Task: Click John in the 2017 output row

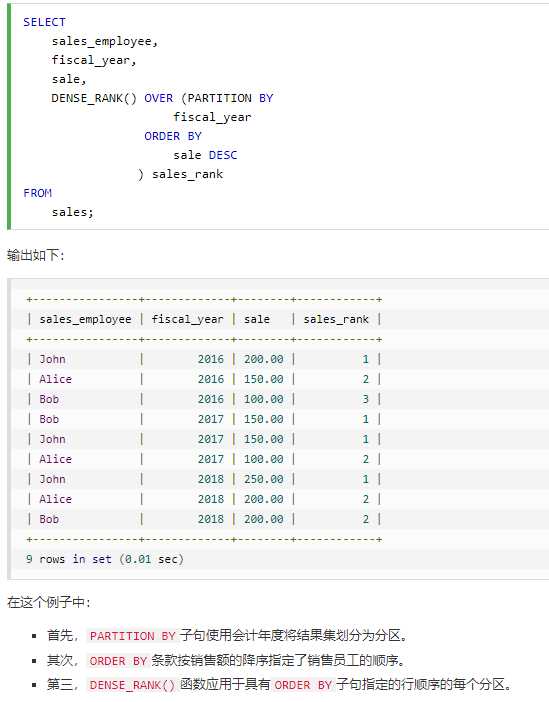Action: [52, 439]
